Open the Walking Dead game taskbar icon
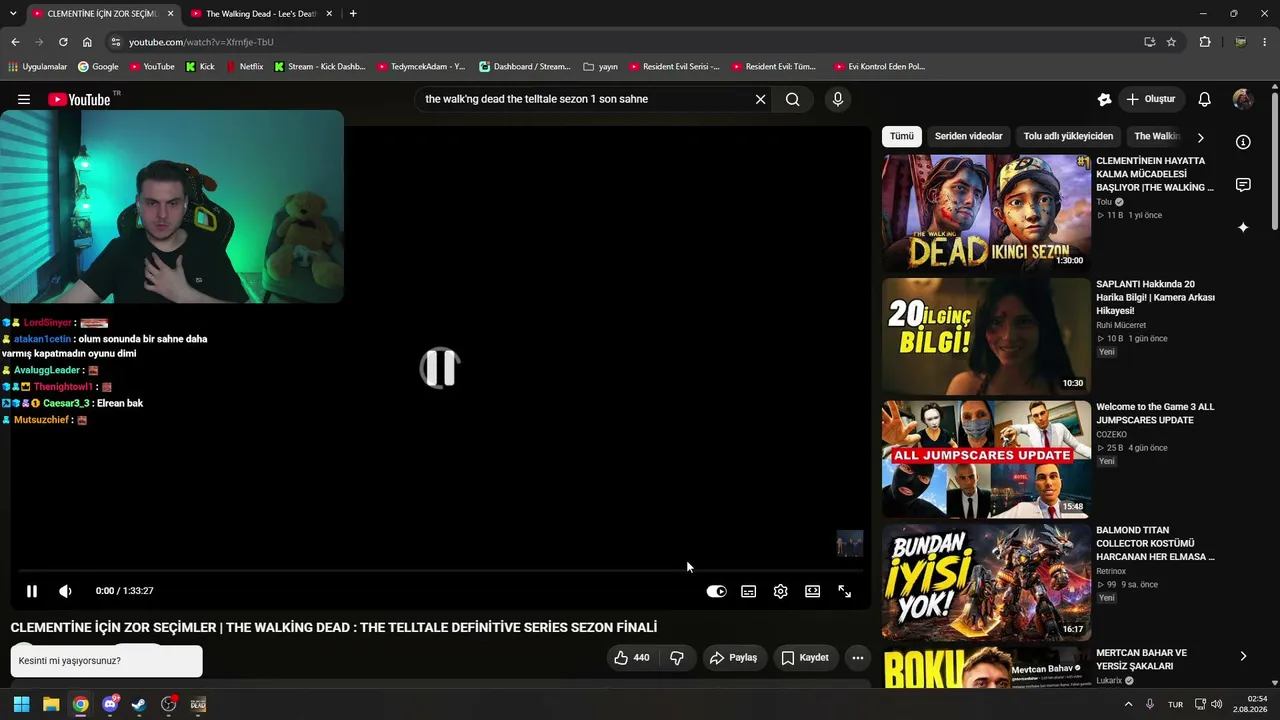 pyautogui.click(x=198, y=704)
